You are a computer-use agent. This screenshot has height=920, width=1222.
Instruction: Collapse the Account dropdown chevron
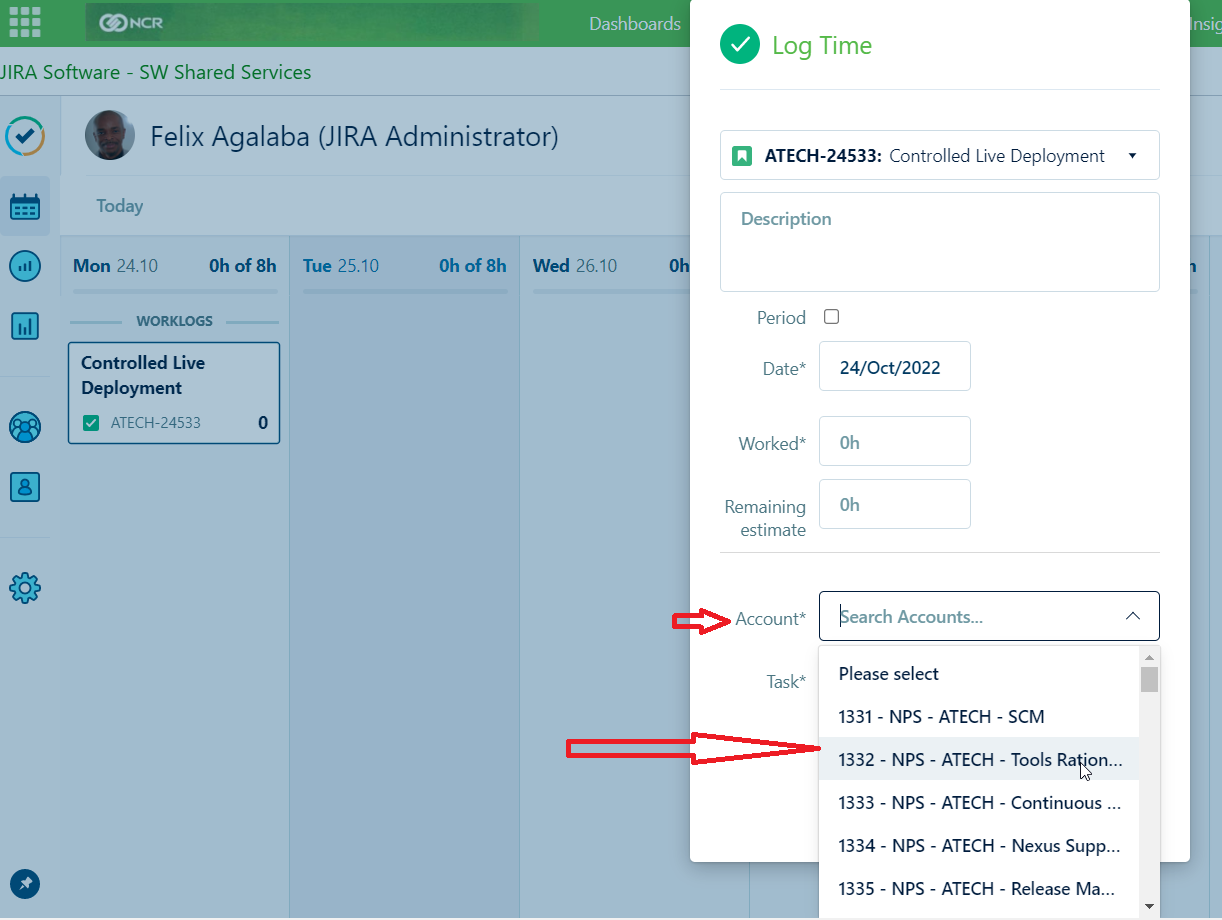point(1132,617)
